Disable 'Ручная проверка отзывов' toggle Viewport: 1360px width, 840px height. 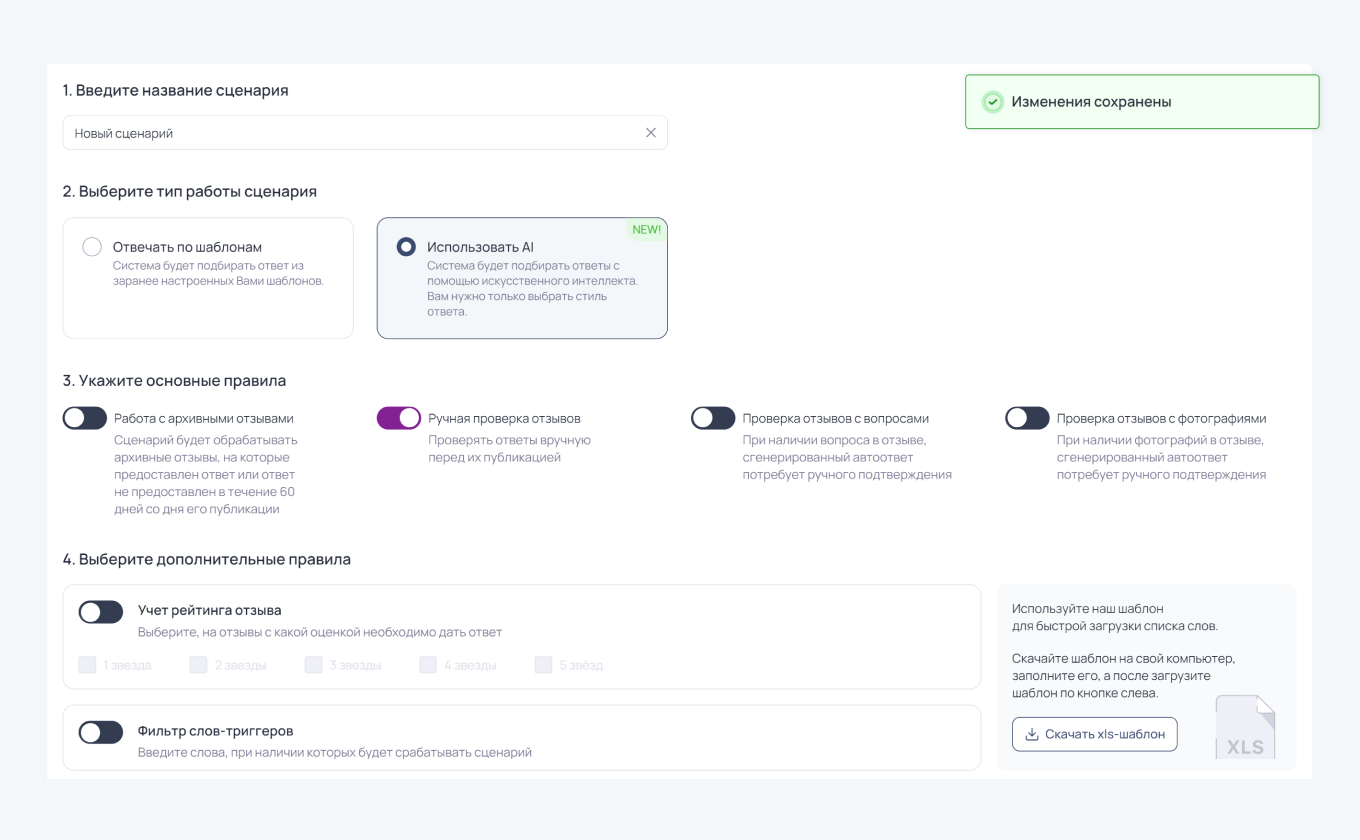pos(399,418)
